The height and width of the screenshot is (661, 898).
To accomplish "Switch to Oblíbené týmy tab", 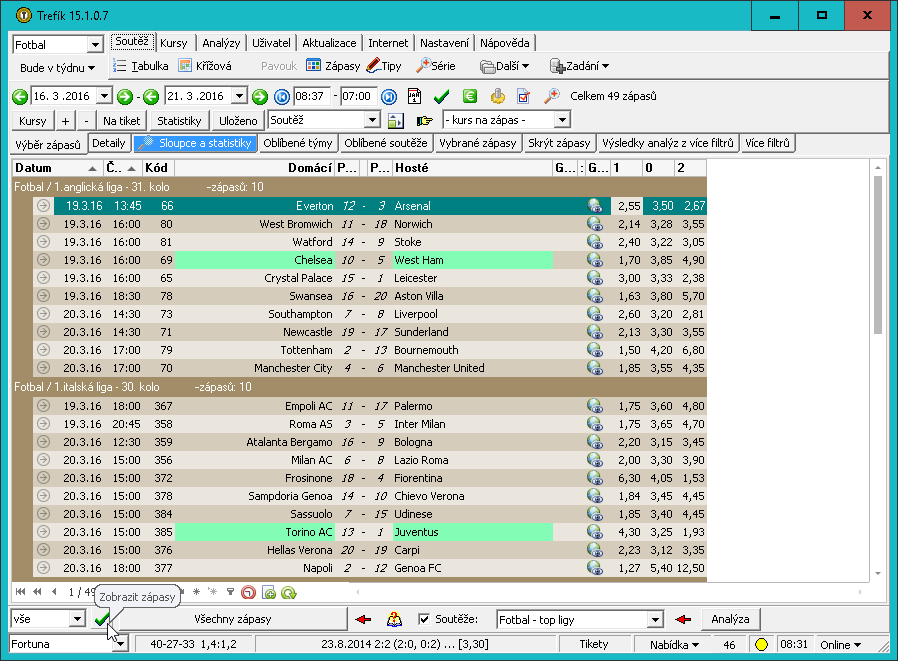I will tap(298, 143).
